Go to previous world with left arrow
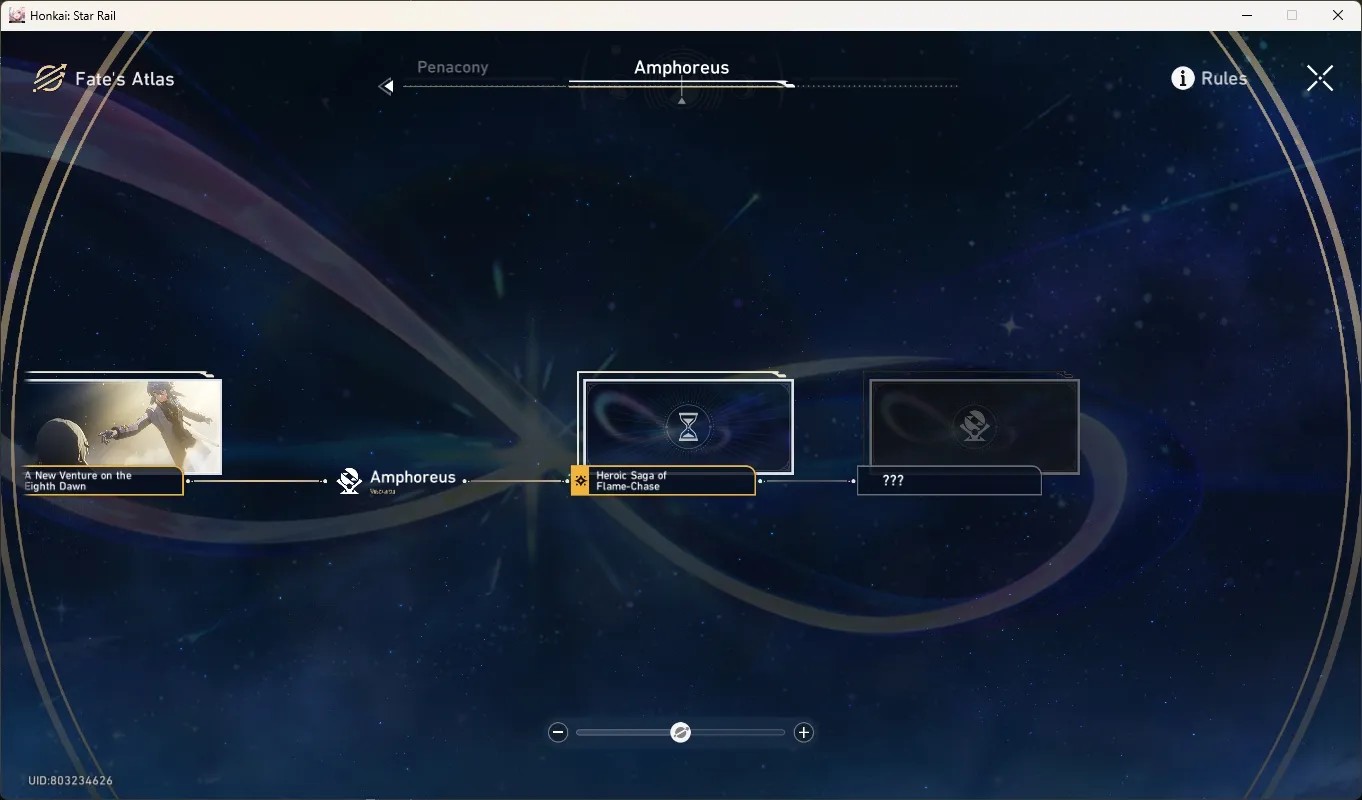The image size is (1362, 800). [386, 87]
